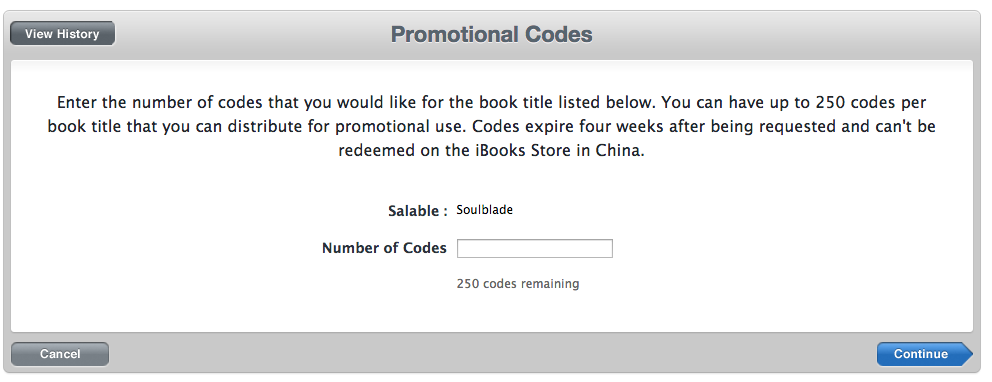Click the word History on top-left button
Screen dimensions: 992x382
point(77,34)
